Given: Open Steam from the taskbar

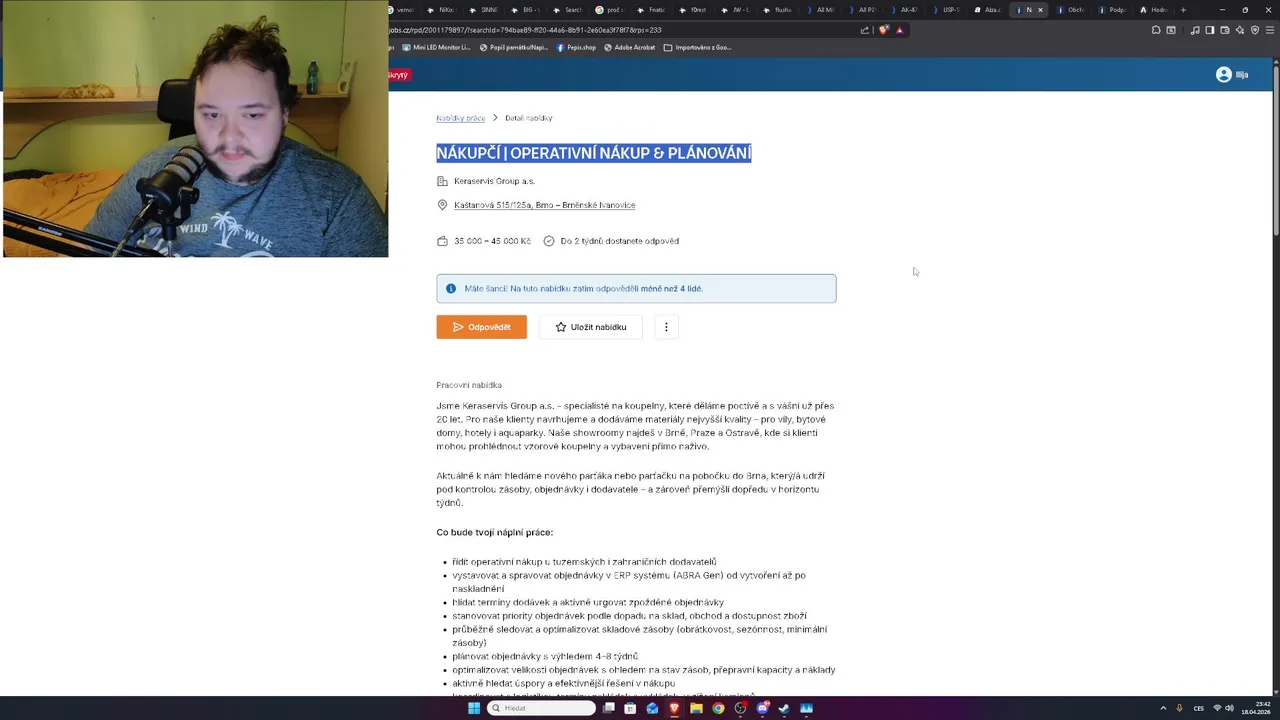Looking at the screenshot, I should click(x=784, y=708).
